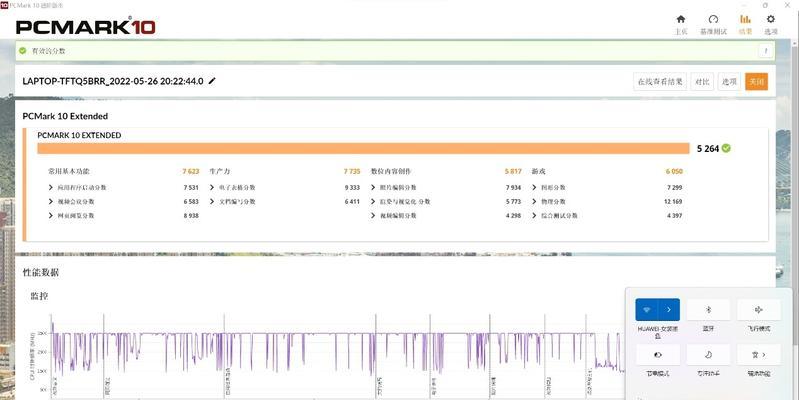Toggle the Wi-Fi quick setting tile
Image resolution: width=799 pixels, height=400 pixels.
coord(647,310)
